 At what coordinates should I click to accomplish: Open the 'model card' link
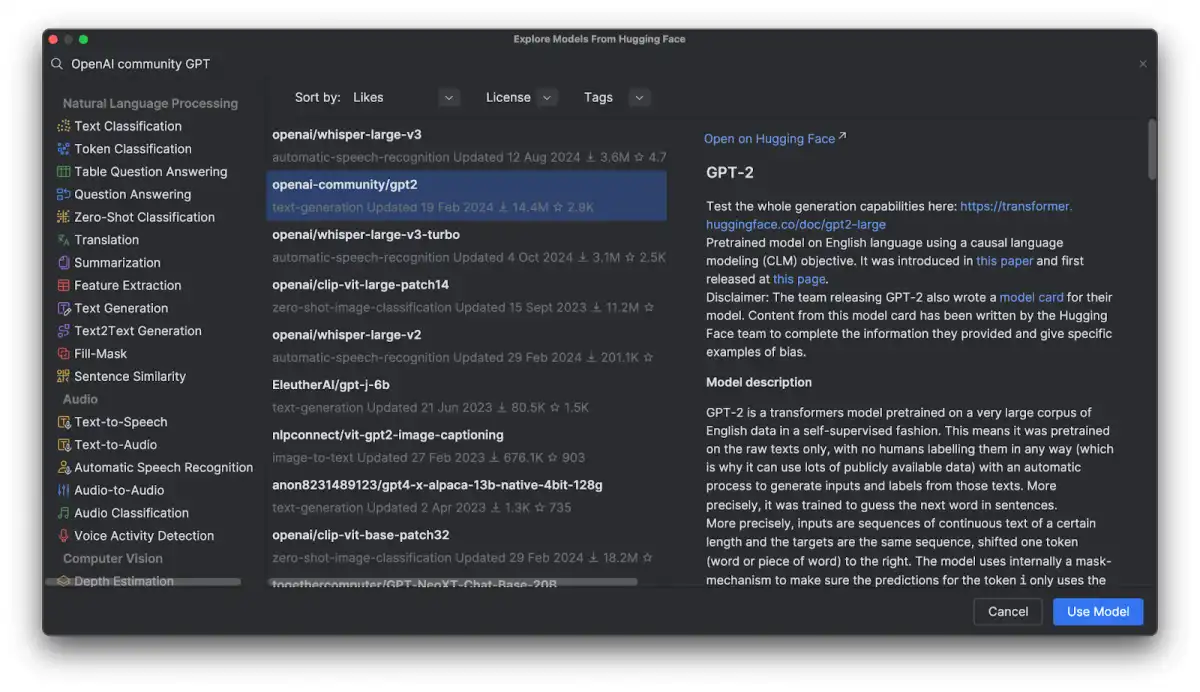point(1031,297)
